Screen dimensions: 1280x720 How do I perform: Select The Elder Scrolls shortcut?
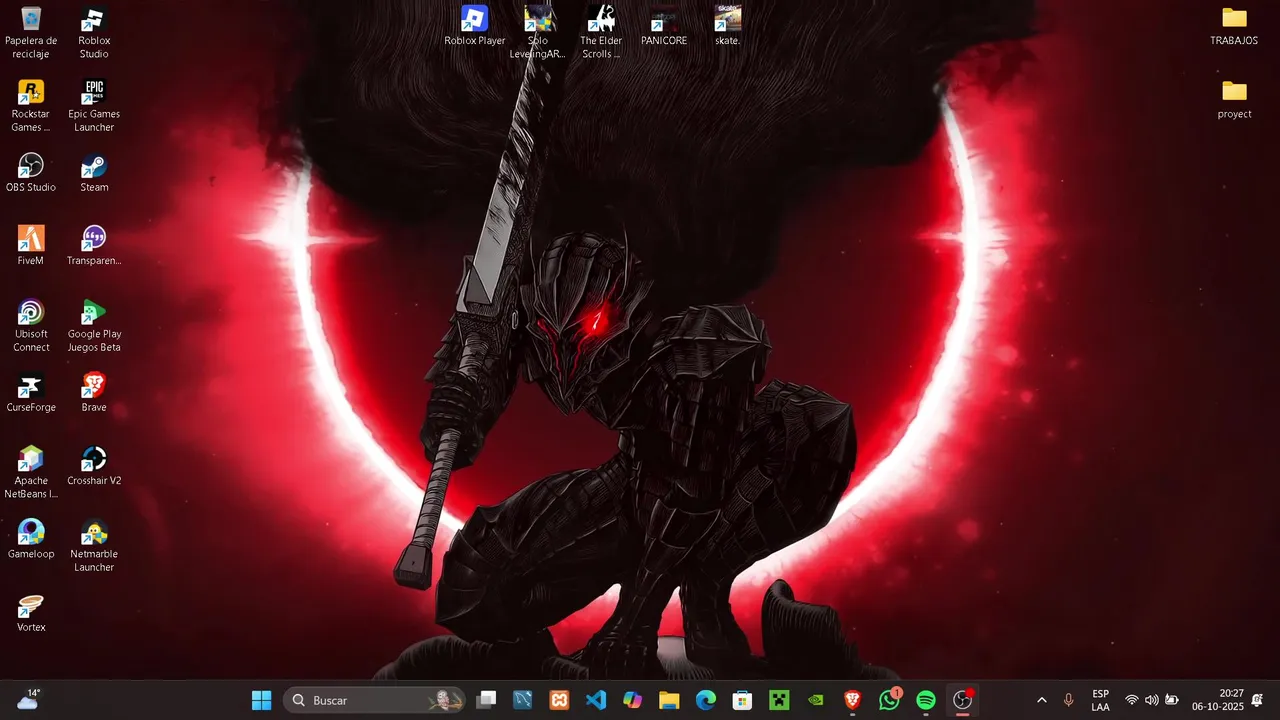pyautogui.click(x=601, y=33)
